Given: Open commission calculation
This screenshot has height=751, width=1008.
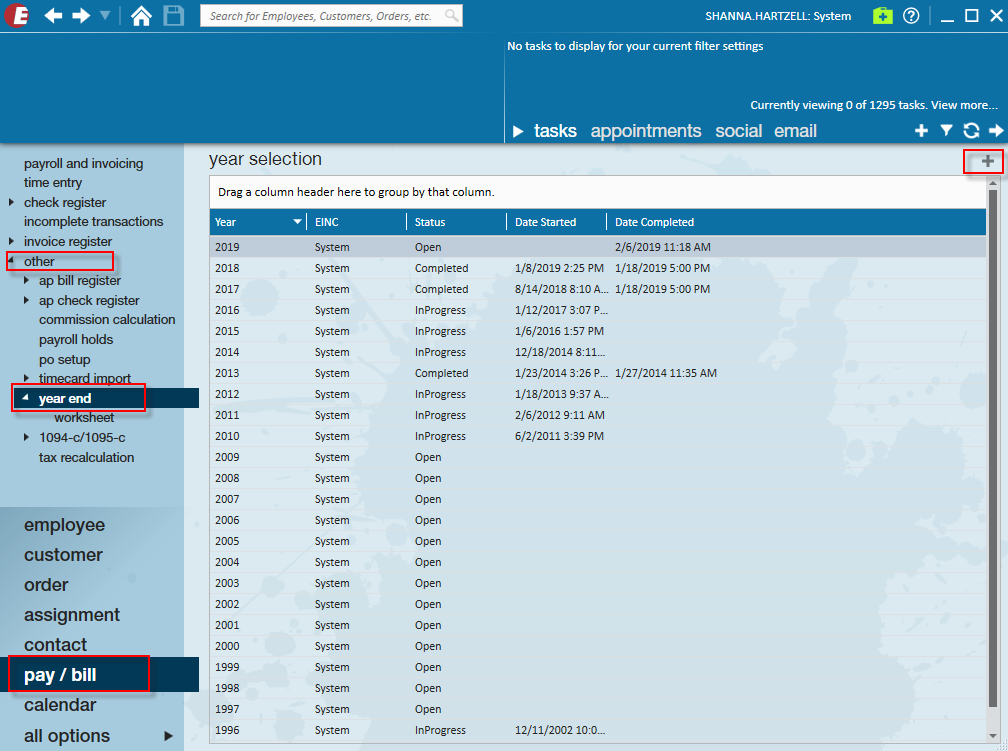Looking at the screenshot, I should click(x=107, y=320).
